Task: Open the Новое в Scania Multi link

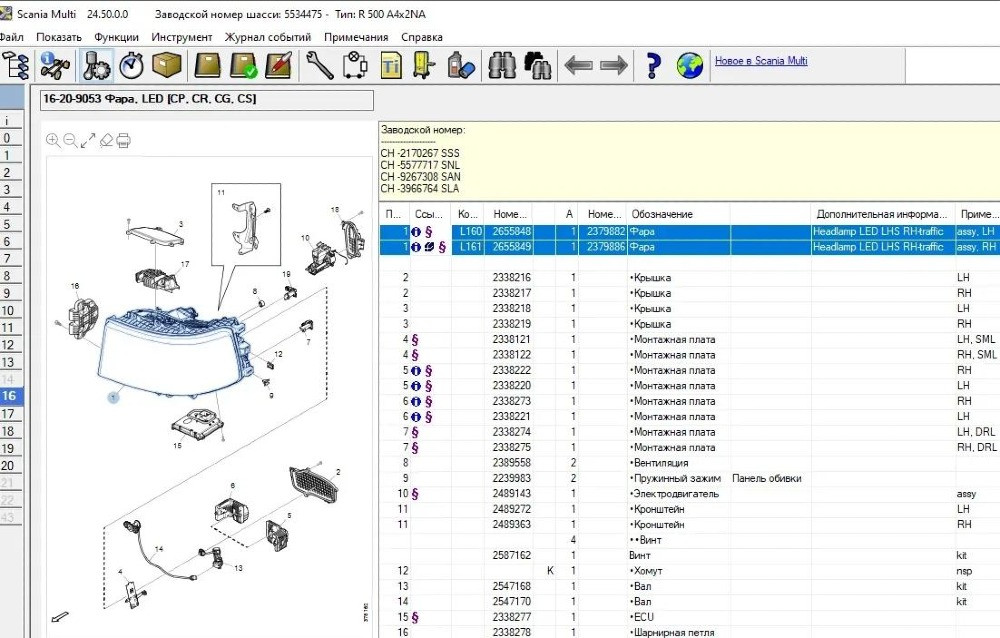Action: point(761,61)
